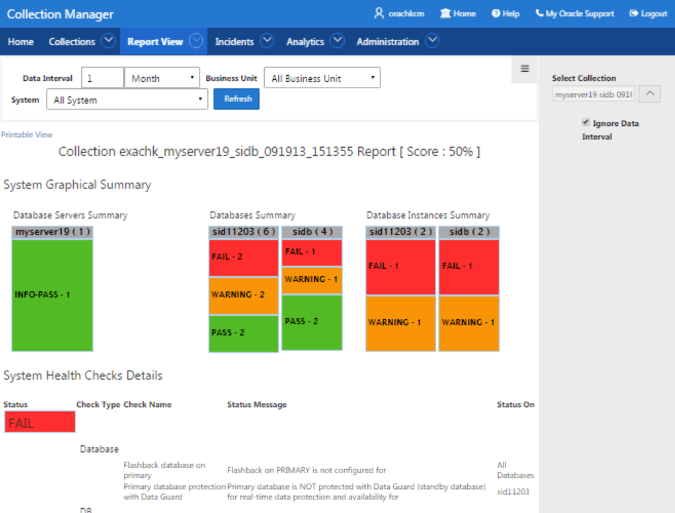Image resolution: width=675 pixels, height=513 pixels.
Task: Expand the Collections menu chevron
Action: [x=108, y=41]
